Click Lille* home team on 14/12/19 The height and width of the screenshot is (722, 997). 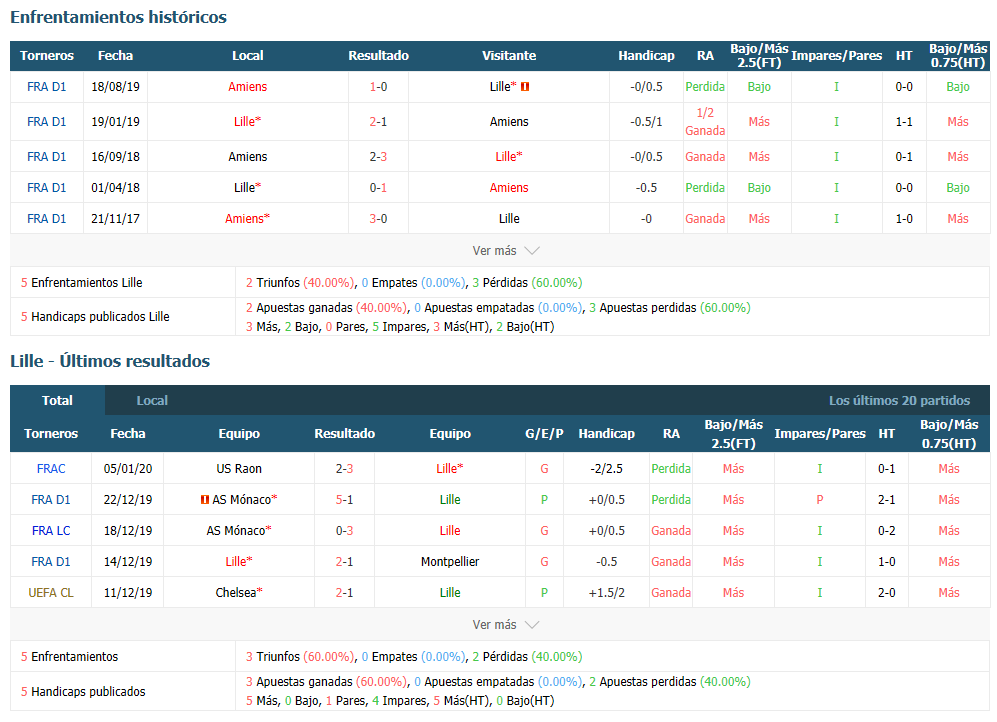point(239,562)
